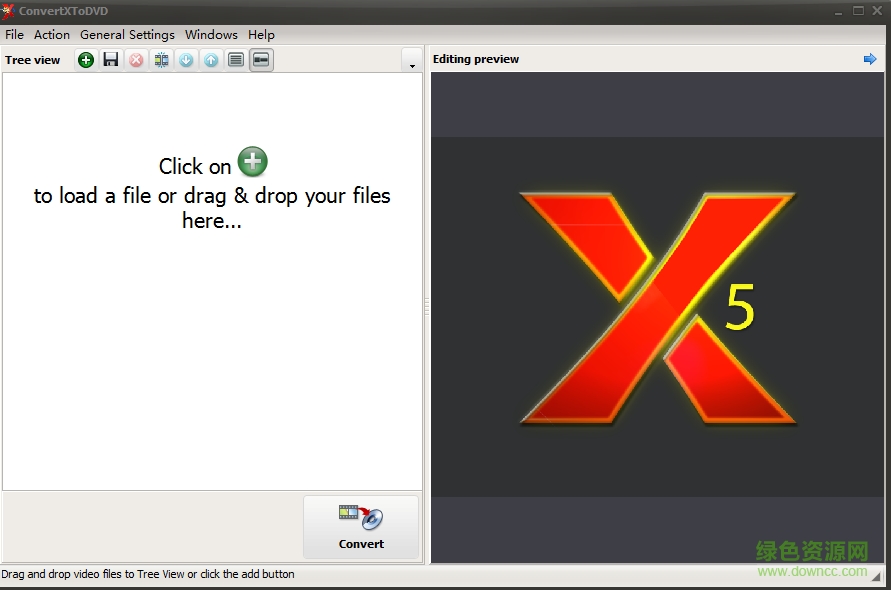Click the green plus Add file icon
Screen dimensions: 891x590
(86, 59)
